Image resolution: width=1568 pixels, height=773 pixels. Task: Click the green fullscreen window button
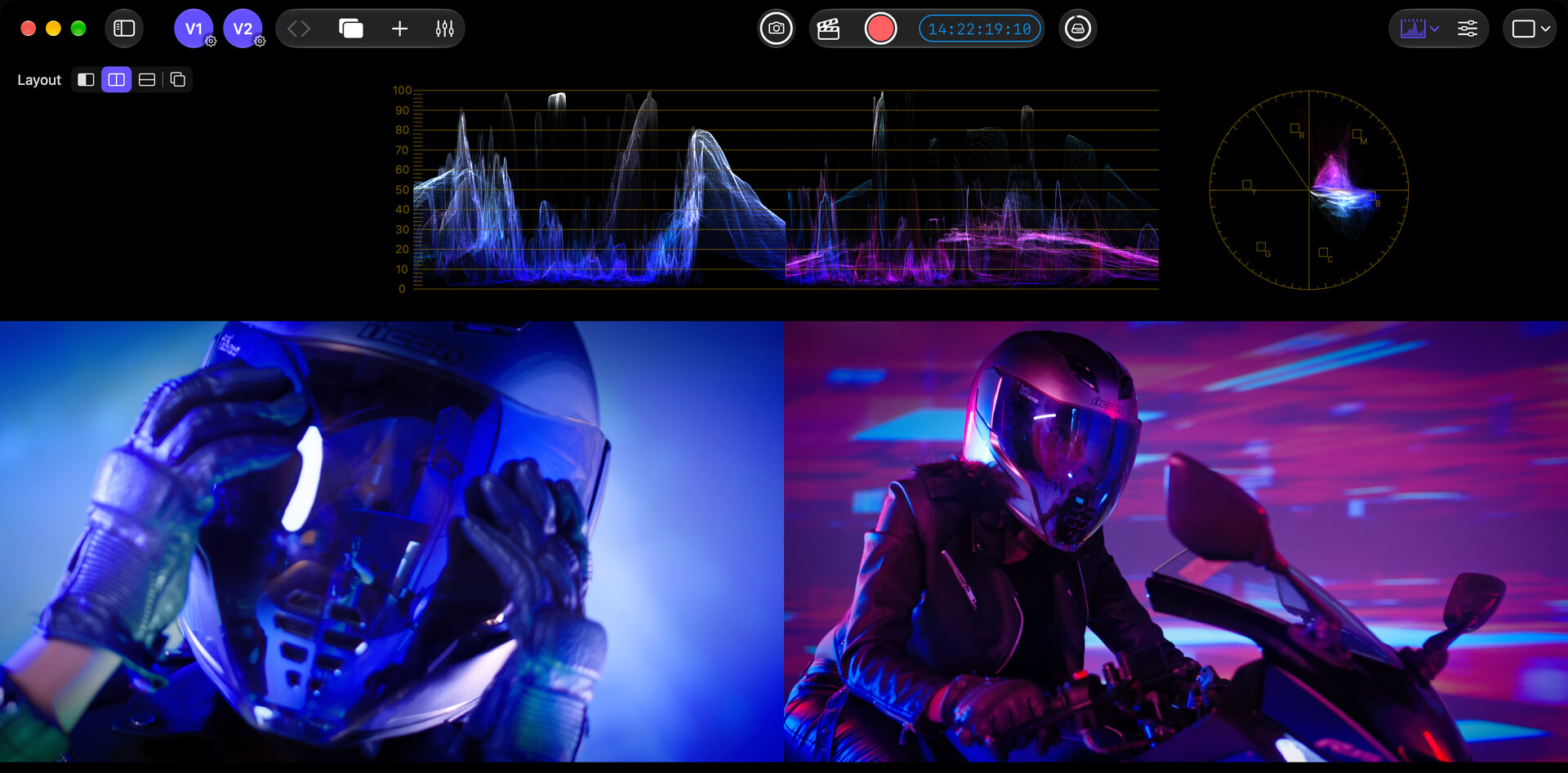(x=78, y=29)
